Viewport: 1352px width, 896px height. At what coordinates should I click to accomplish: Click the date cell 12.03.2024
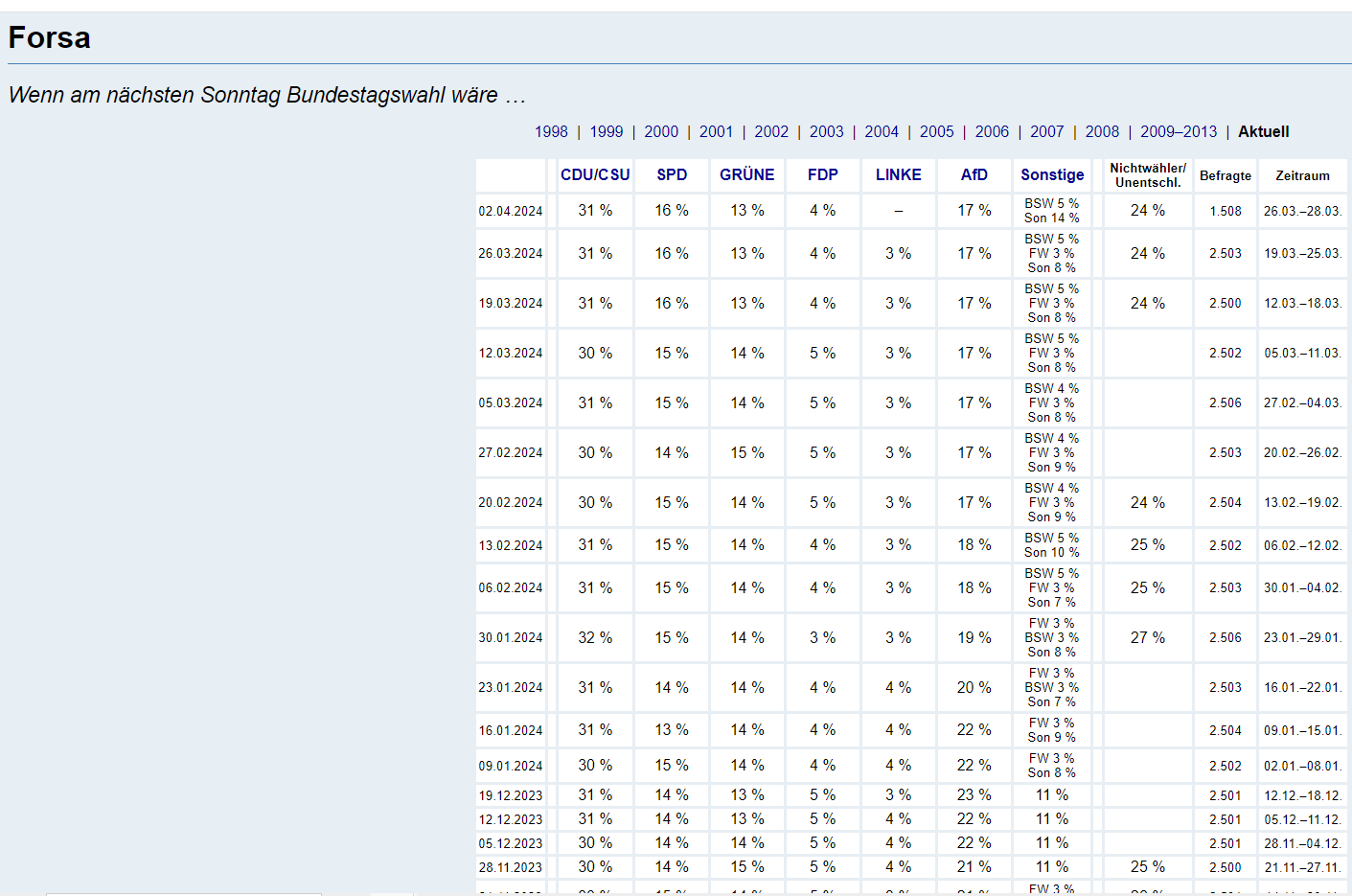[x=511, y=353]
